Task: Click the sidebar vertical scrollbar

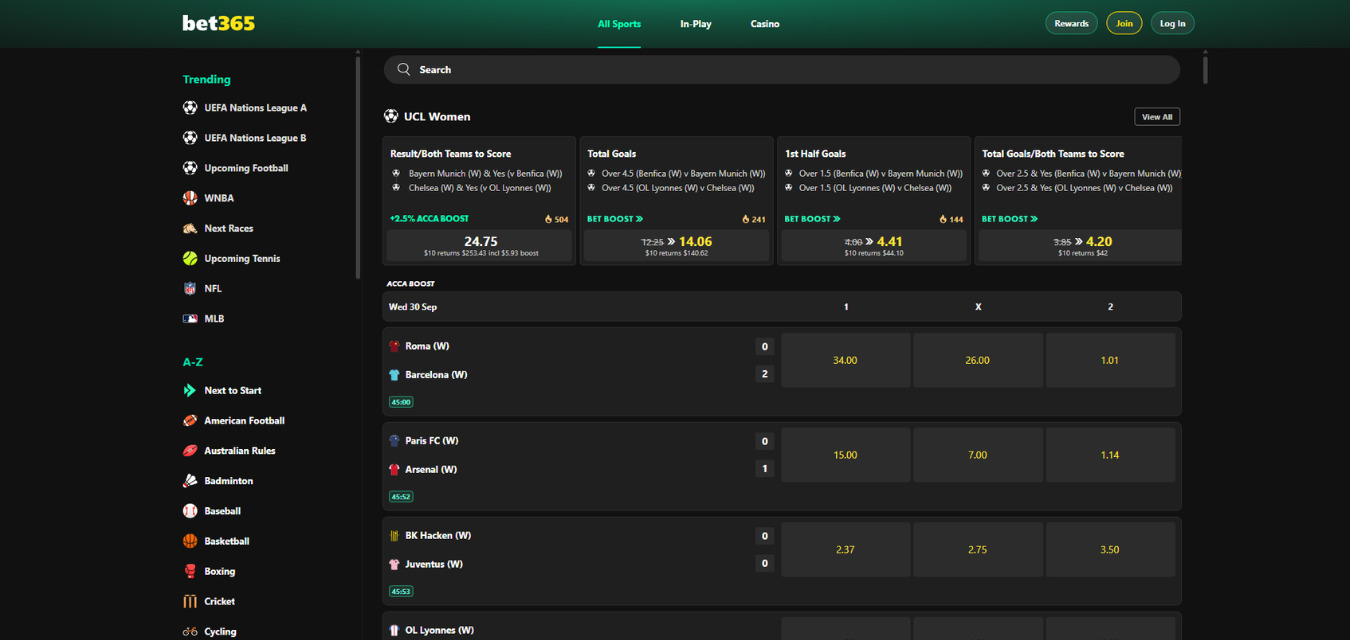Action: [358, 167]
